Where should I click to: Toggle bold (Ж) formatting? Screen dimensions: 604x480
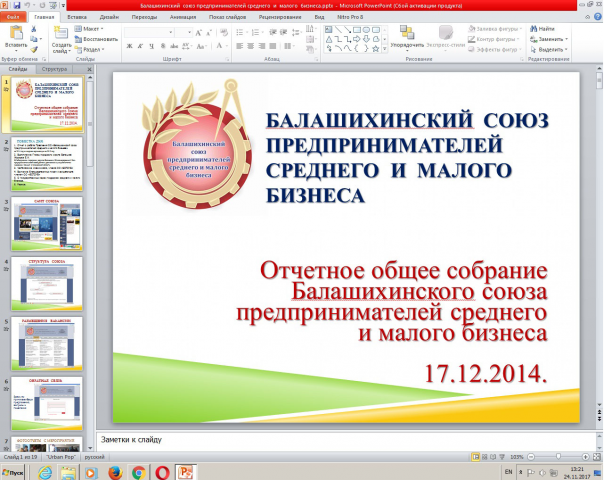click(129, 46)
